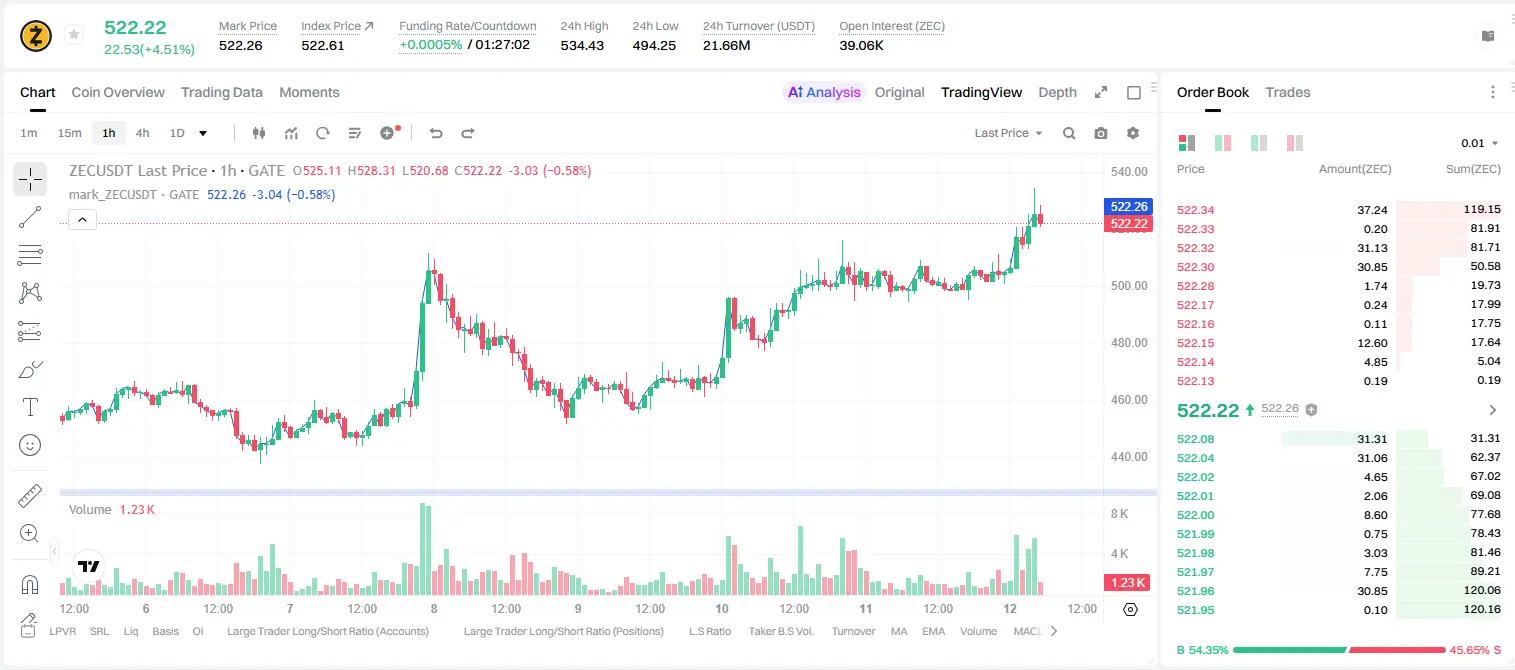
Task: Activate the ruler measure tool
Action: coord(30,496)
